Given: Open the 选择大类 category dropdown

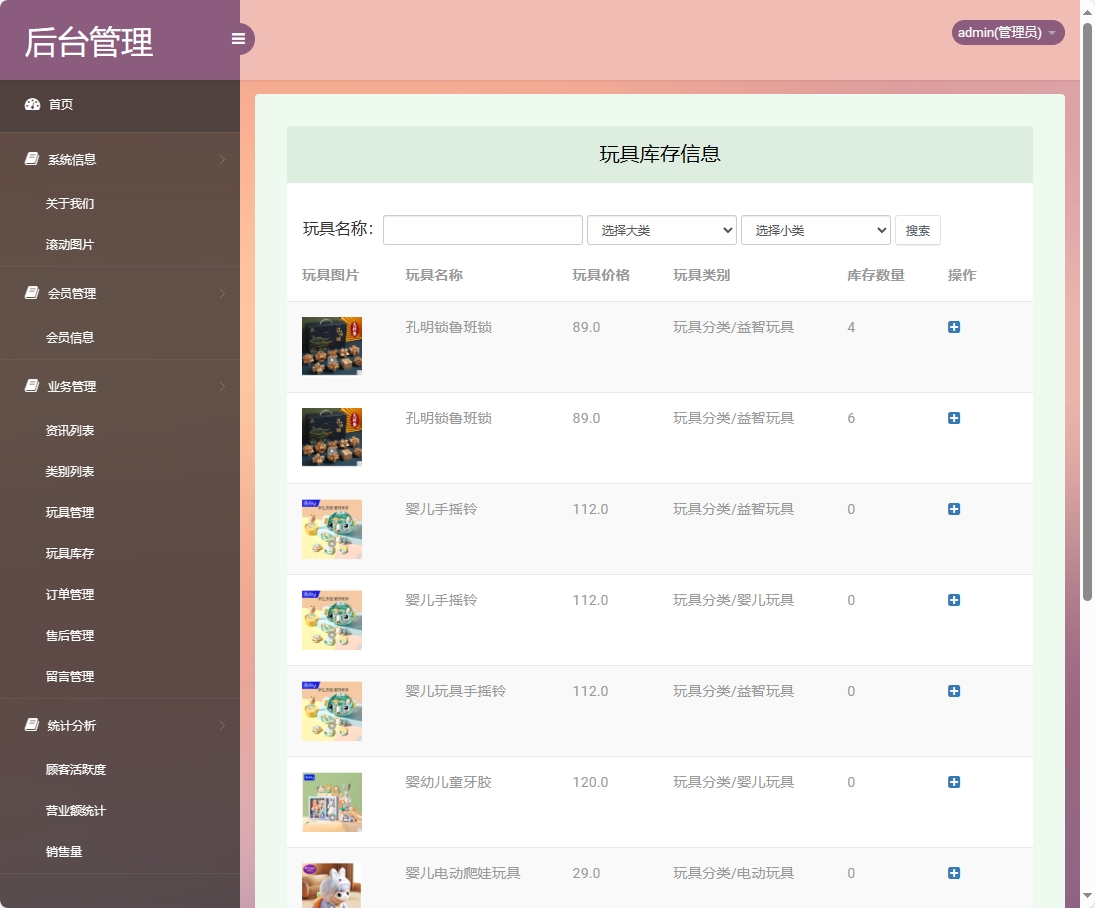Looking at the screenshot, I should 661,229.
